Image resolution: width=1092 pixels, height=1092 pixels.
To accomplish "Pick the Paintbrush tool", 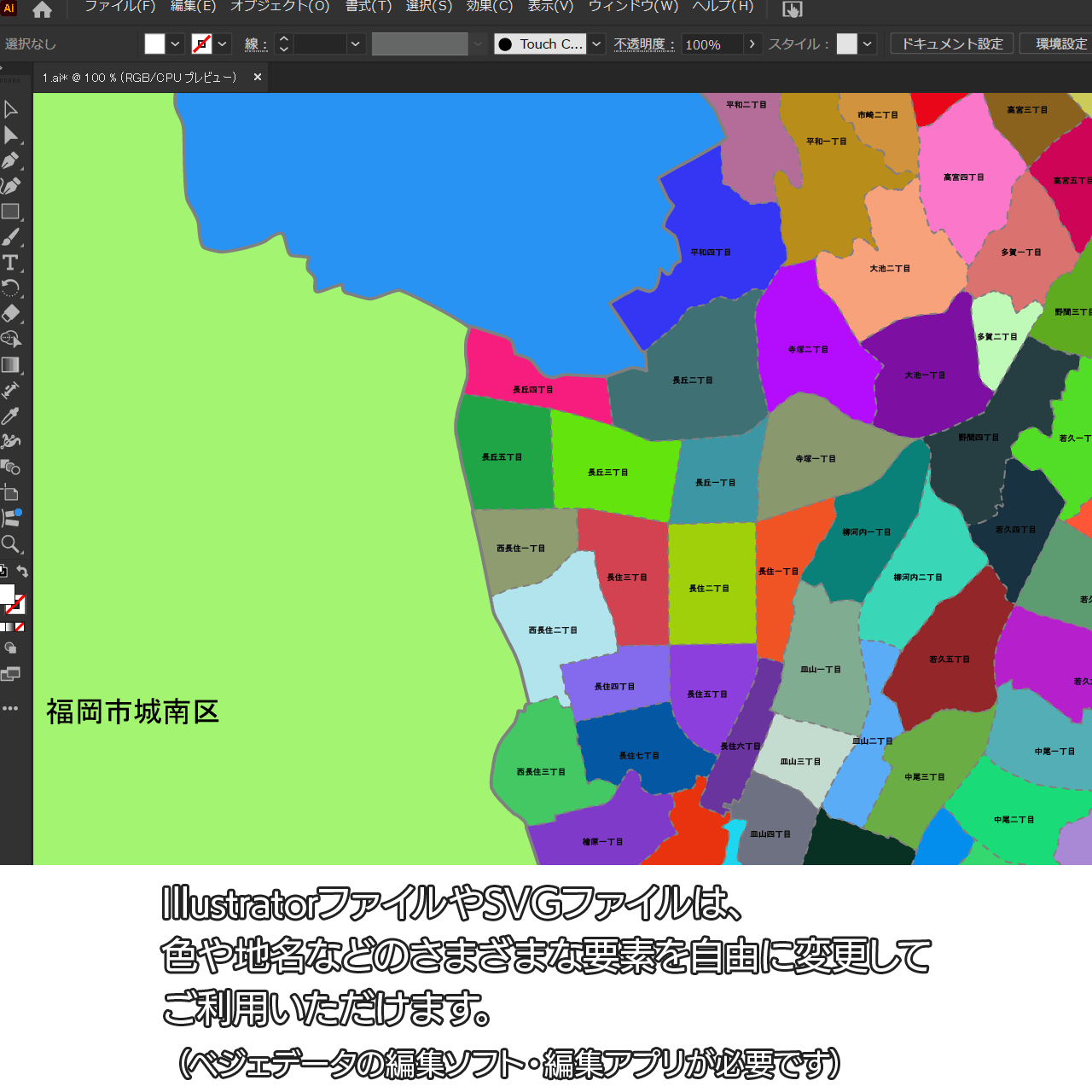I will coord(11,237).
